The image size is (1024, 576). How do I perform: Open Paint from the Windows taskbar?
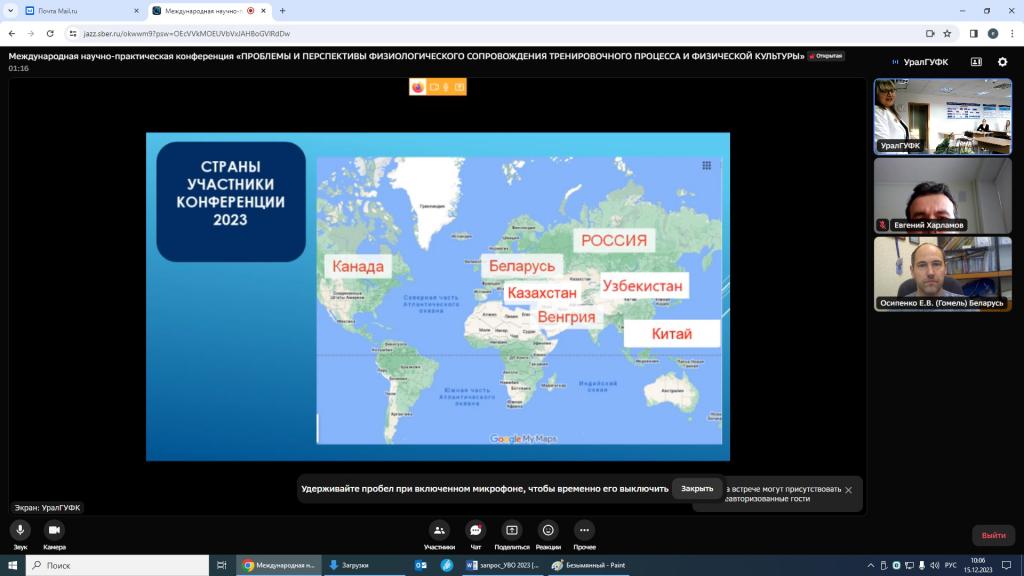click(590, 565)
